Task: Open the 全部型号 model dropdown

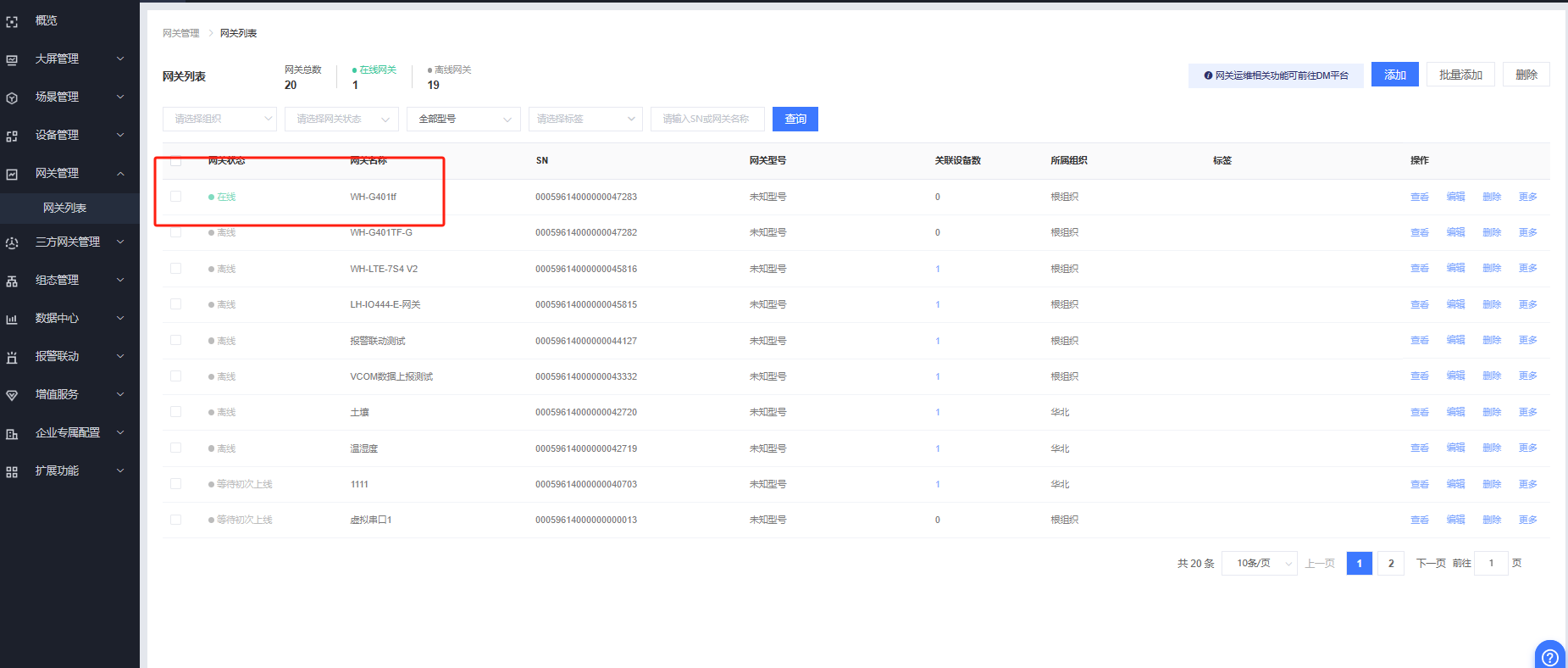Action: pos(463,119)
